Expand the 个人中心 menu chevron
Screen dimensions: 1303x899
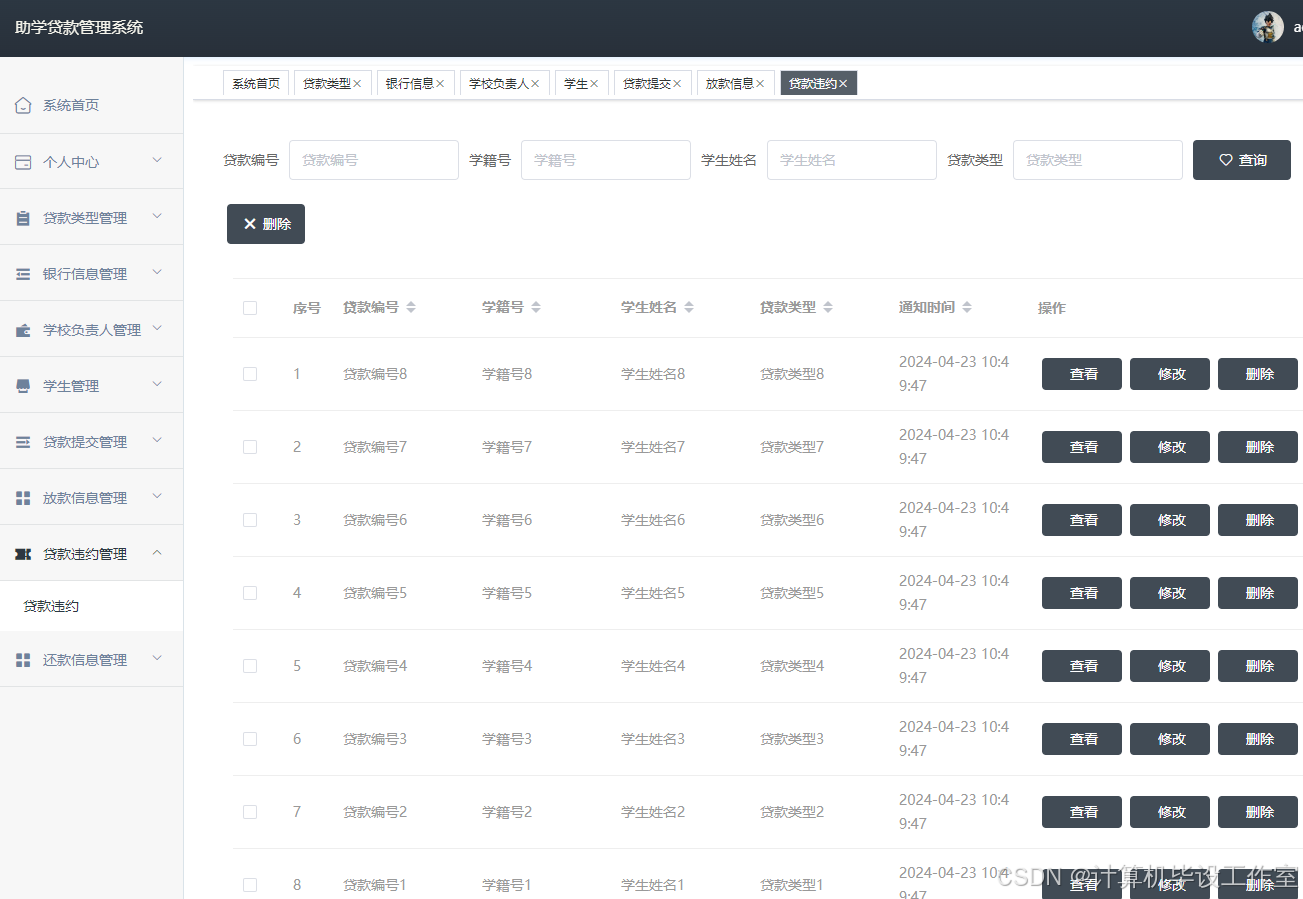tap(157, 160)
